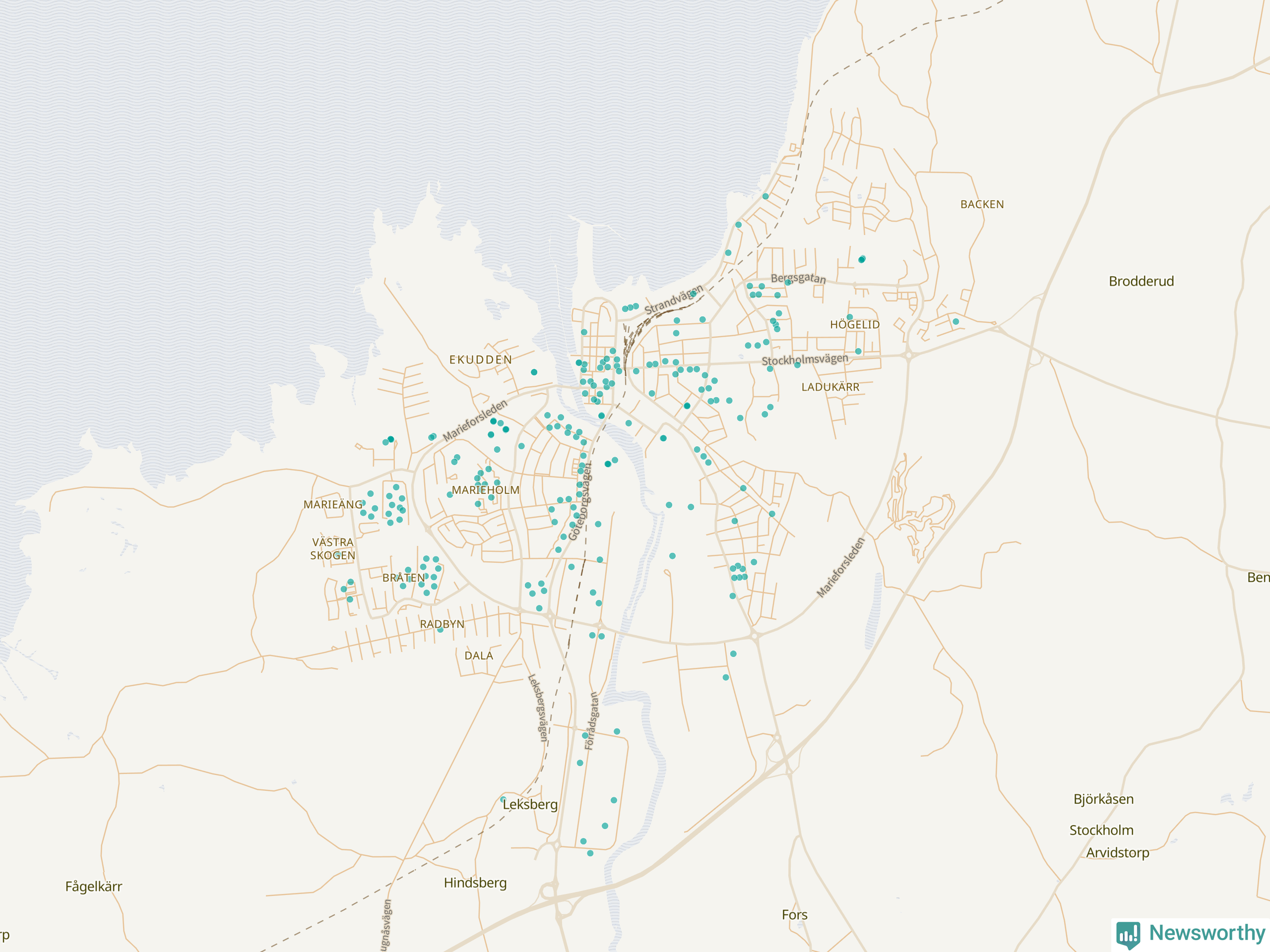Select the Fågelkärr place label
Viewport: 1270px width, 952px height.
click(94, 887)
